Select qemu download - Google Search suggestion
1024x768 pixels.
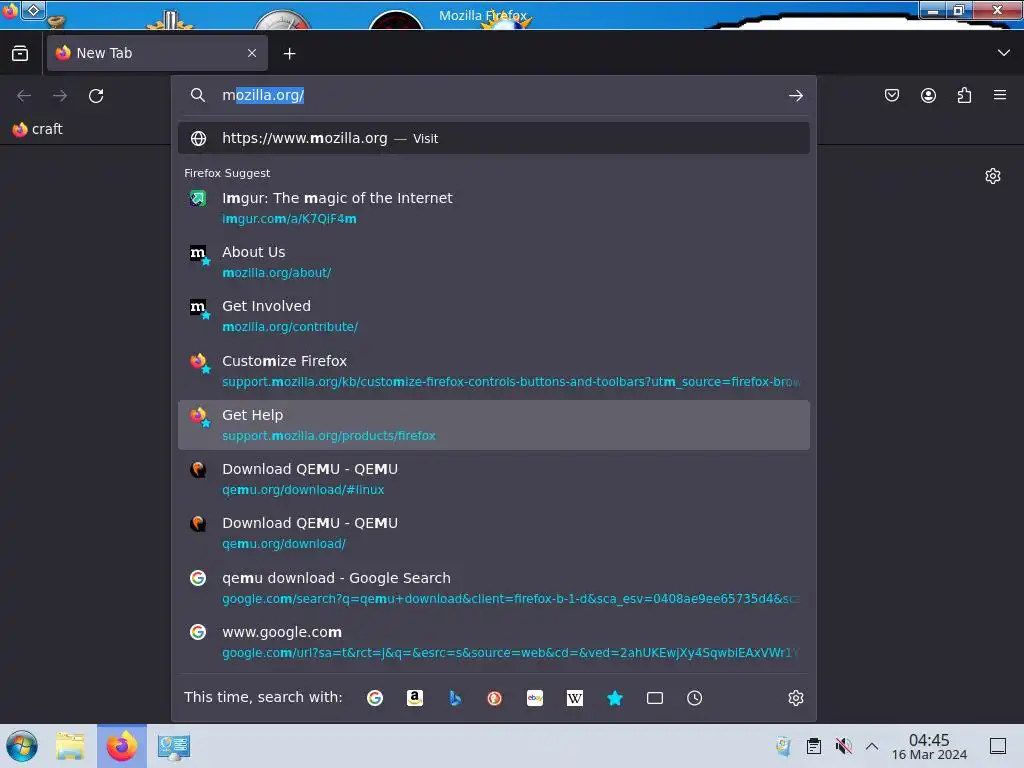click(494, 588)
